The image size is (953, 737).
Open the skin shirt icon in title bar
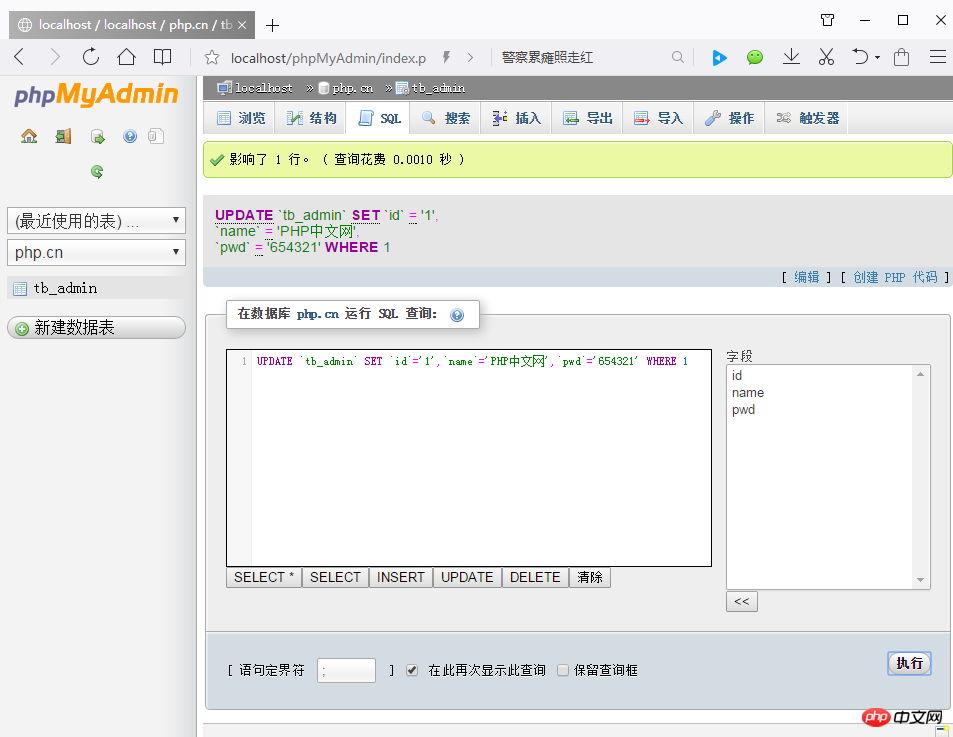[827, 20]
